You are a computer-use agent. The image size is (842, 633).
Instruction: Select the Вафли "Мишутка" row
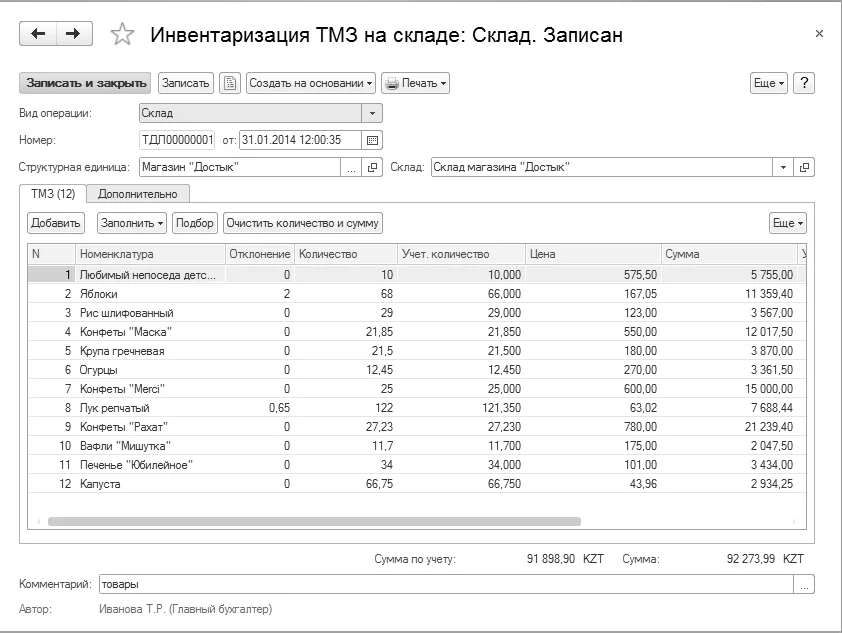417,446
